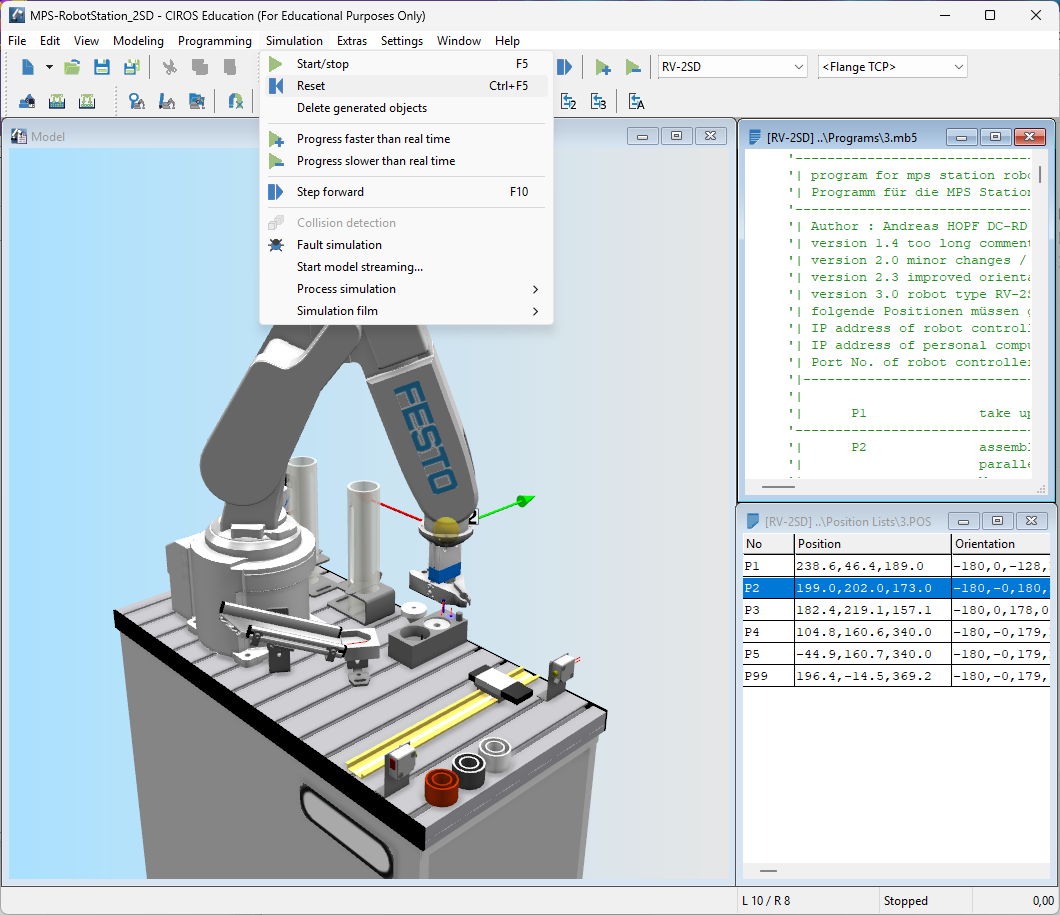Select row P3 in position list

pyautogui.click(x=896, y=610)
